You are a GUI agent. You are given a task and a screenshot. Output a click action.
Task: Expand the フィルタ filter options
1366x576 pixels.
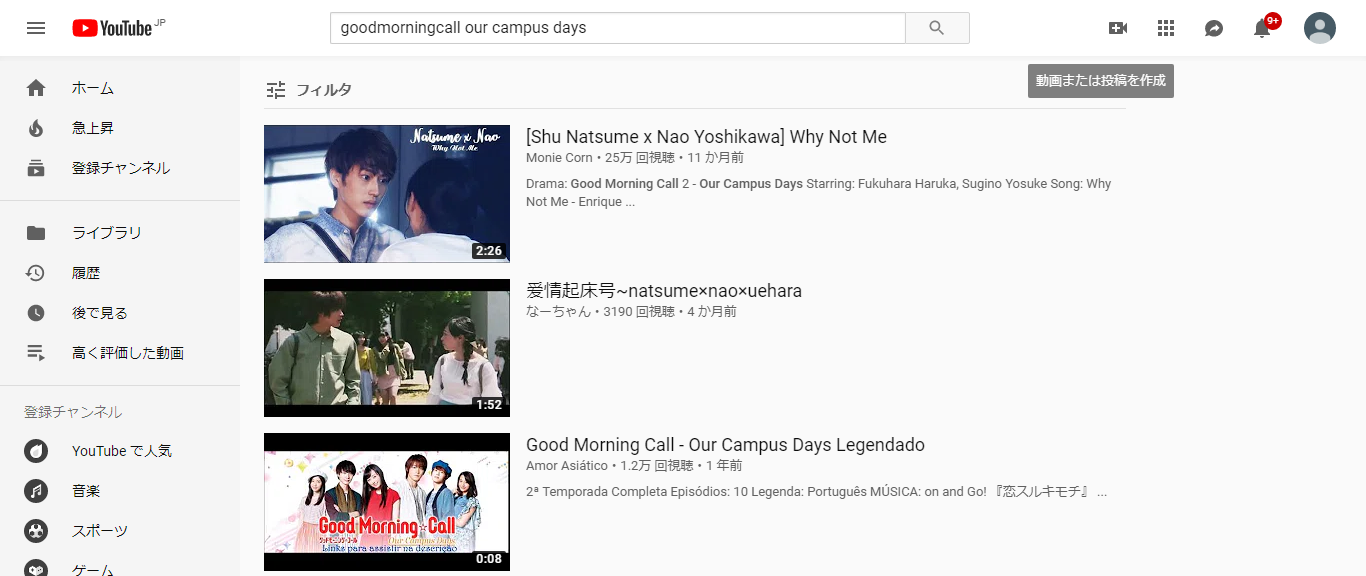[x=309, y=90]
